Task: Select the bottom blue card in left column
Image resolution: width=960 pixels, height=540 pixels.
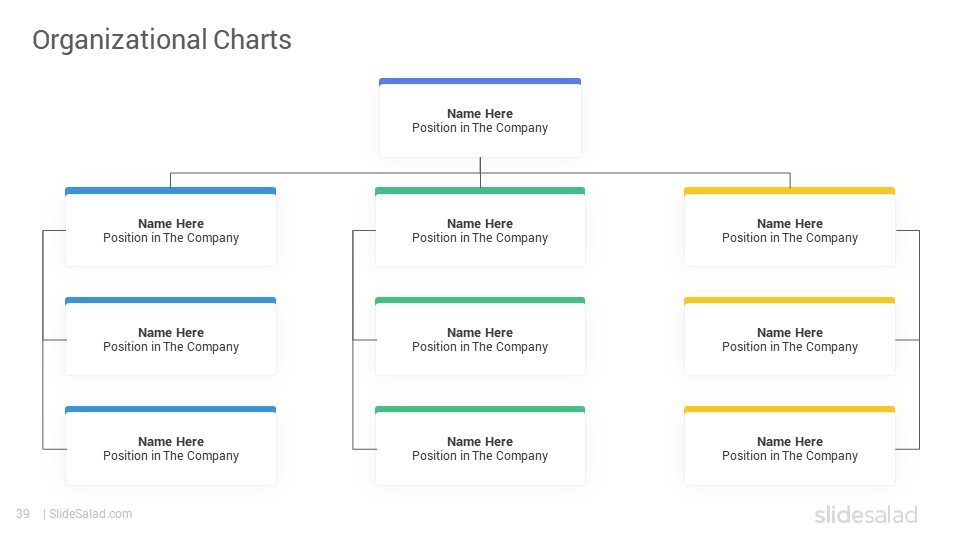Action: 170,446
